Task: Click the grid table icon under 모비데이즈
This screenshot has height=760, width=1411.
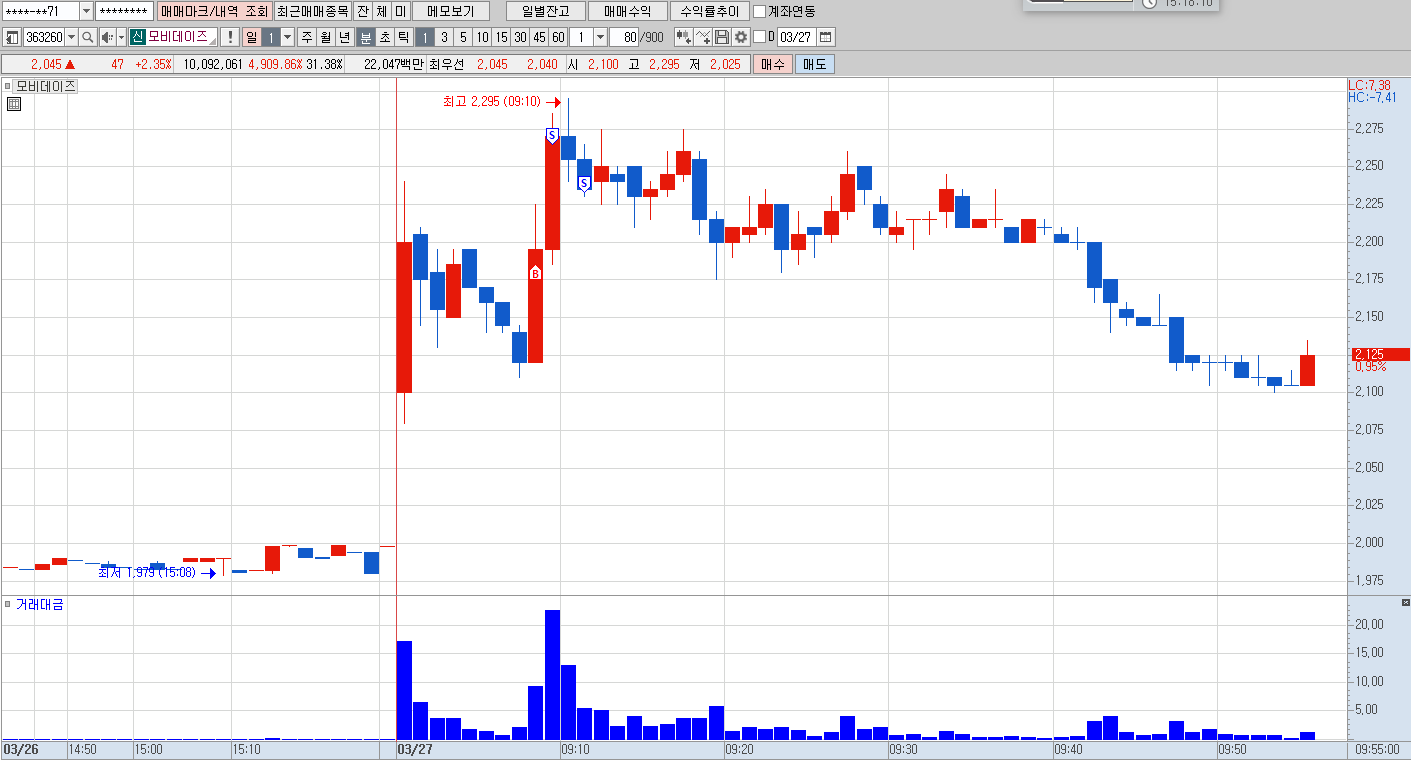Action: tap(14, 103)
